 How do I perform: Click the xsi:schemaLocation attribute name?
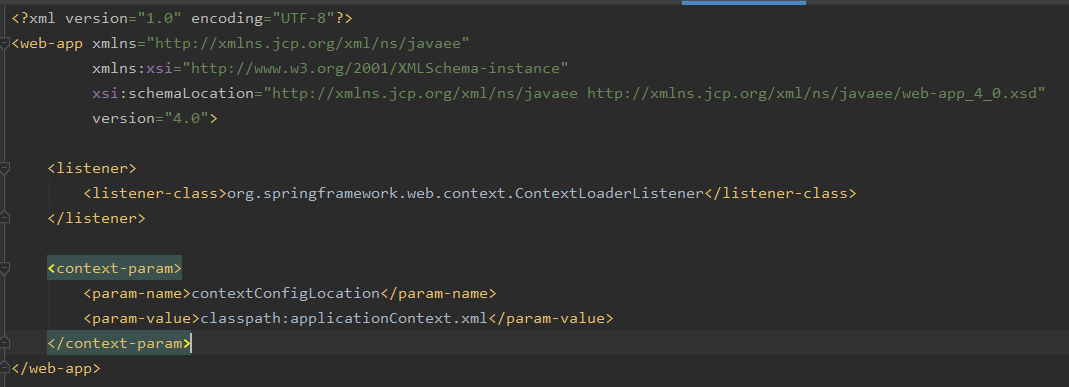click(173, 93)
